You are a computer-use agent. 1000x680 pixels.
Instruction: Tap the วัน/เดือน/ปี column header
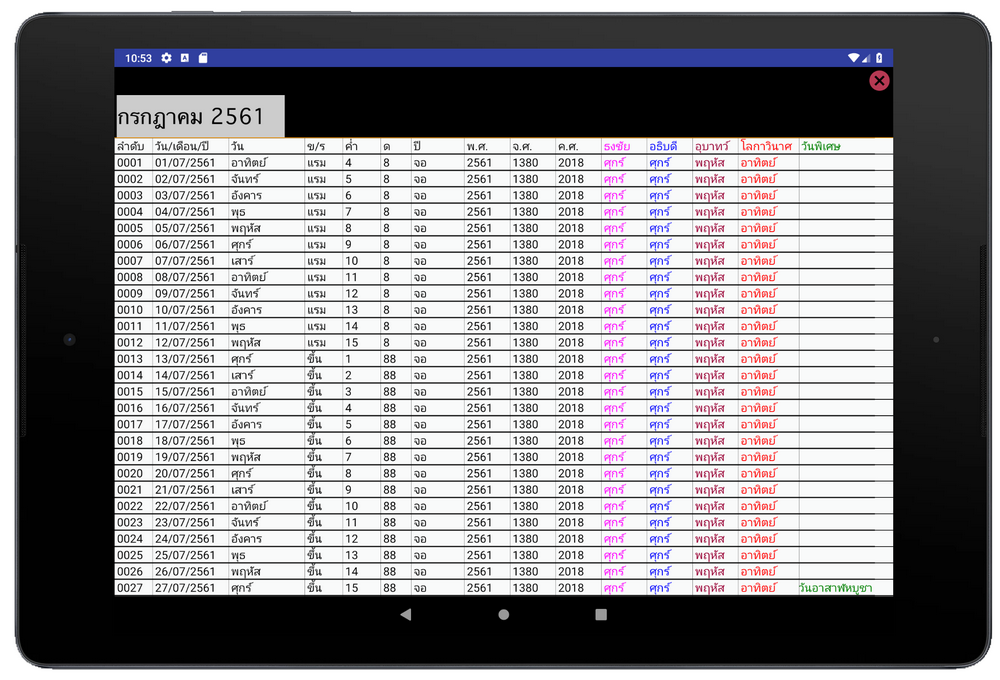(182, 147)
